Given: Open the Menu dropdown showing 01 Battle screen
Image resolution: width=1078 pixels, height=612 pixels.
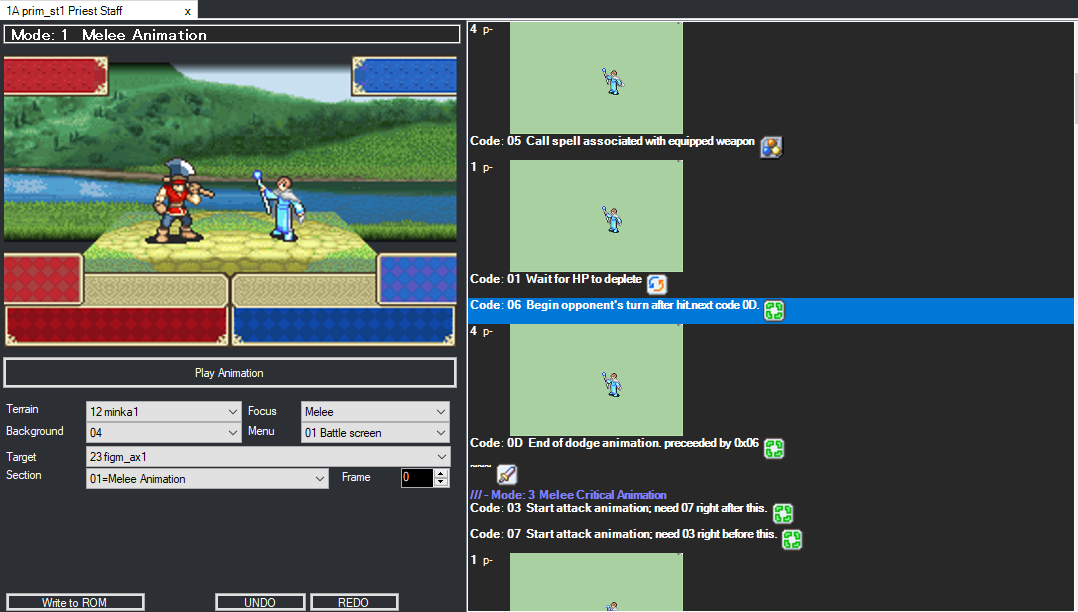Looking at the screenshot, I should pyautogui.click(x=375, y=433).
